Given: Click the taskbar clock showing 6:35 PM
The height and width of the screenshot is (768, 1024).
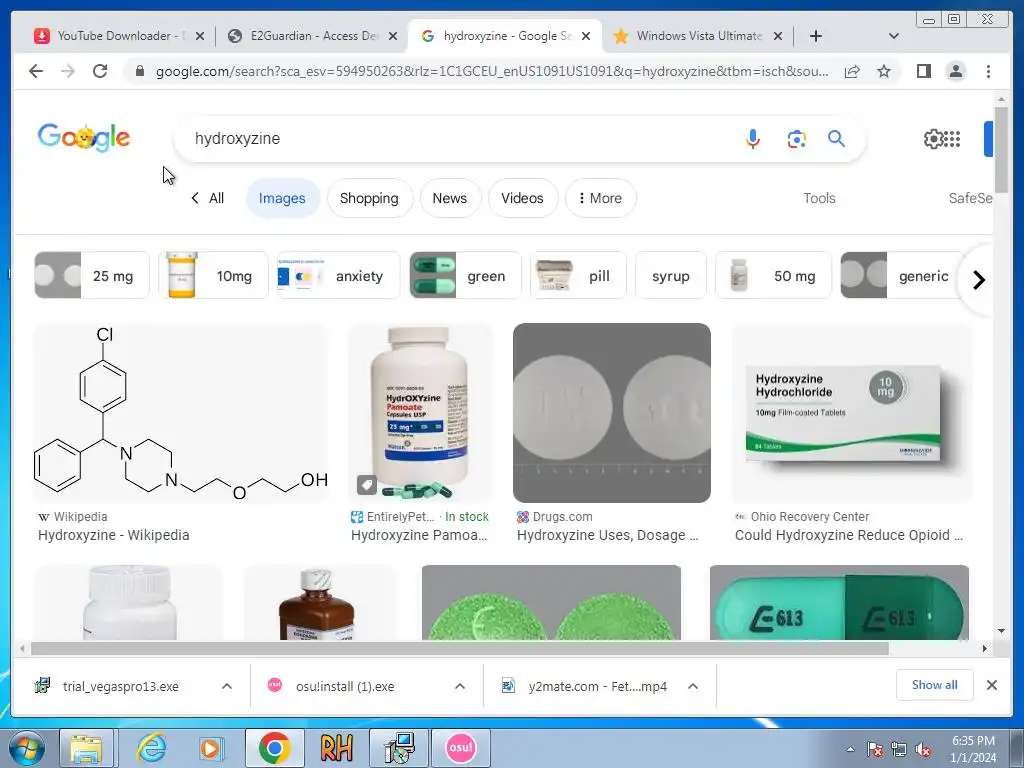Looking at the screenshot, I should click(x=973, y=749).
